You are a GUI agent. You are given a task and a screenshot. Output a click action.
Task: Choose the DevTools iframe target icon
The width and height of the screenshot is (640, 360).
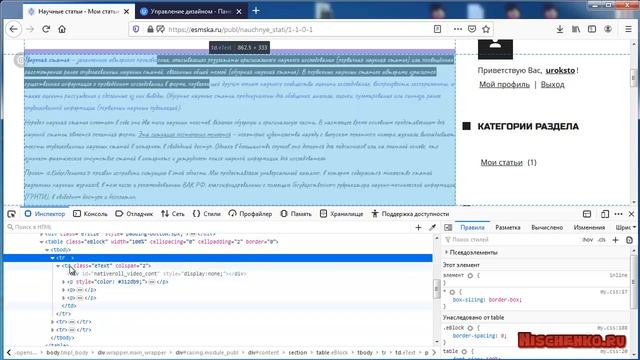click(587, 214)
